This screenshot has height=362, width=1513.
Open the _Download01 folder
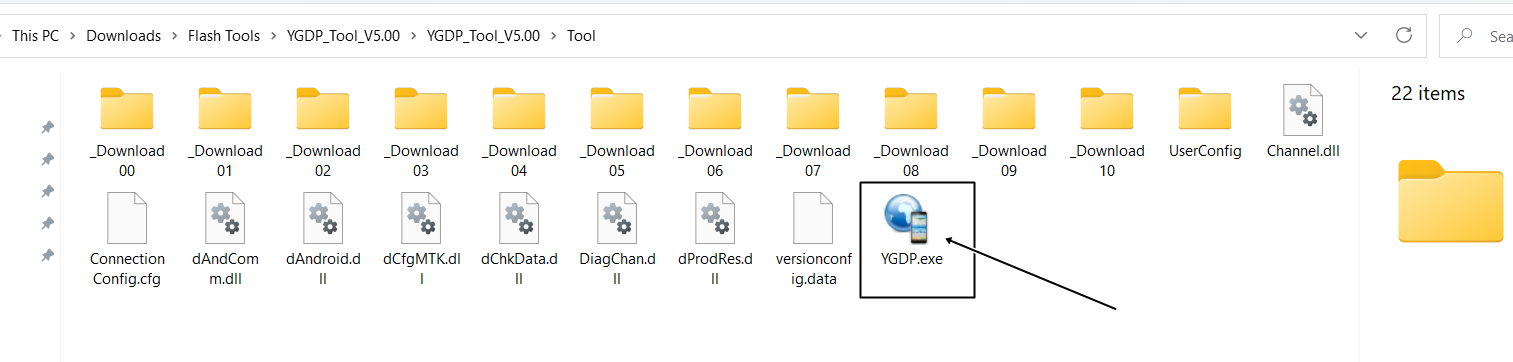tap(225, 131)
